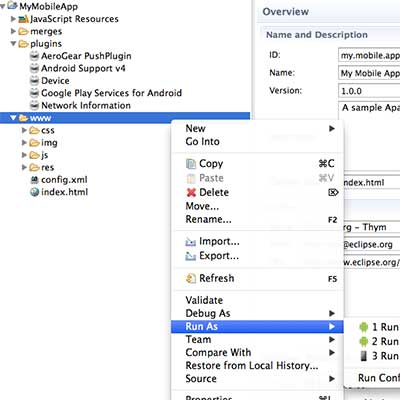
Task: Click the Refresh icon in menu
Action: [x=191, y=278]
